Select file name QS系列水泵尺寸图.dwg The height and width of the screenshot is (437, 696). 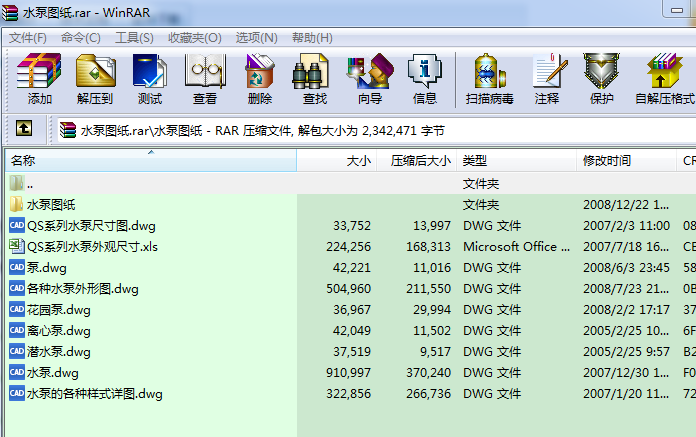click(x=91, y=226)
